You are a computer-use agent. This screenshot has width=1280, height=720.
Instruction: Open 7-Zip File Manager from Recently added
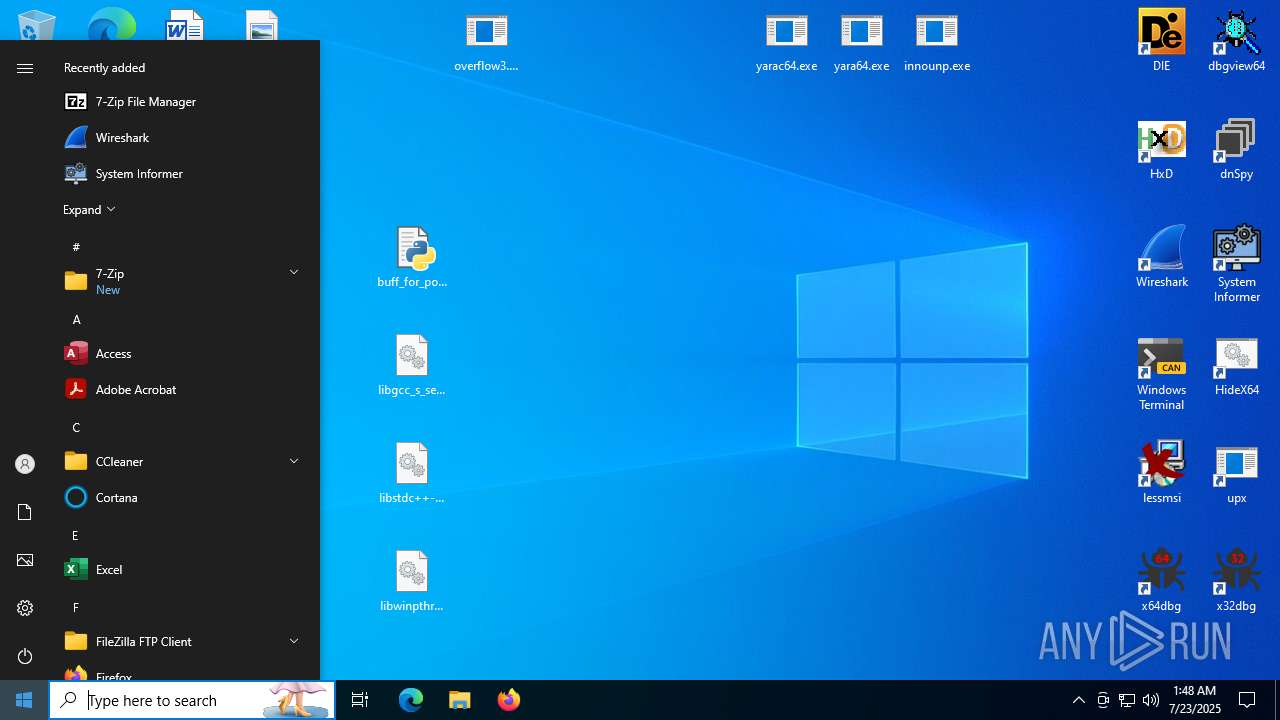(184, 101)
